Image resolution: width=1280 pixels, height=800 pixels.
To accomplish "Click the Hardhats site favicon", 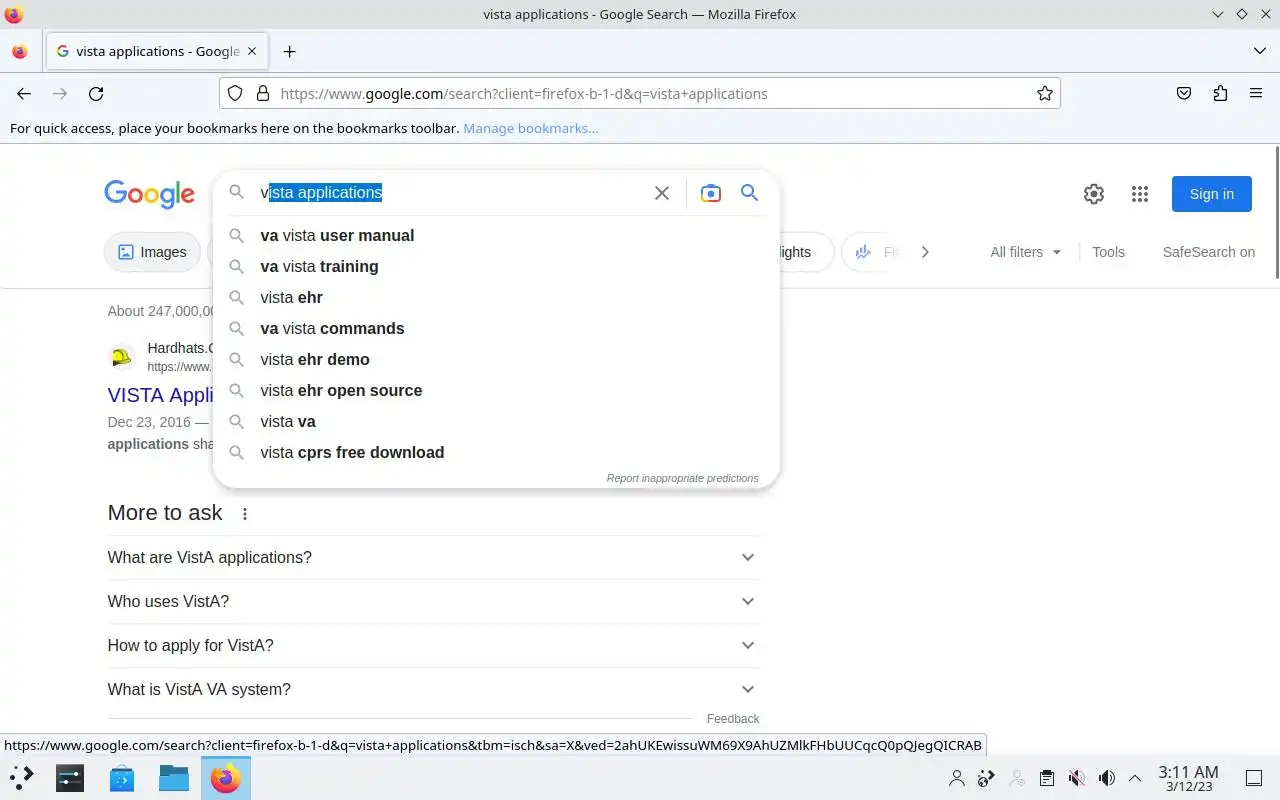I will [x=122, y=357].
